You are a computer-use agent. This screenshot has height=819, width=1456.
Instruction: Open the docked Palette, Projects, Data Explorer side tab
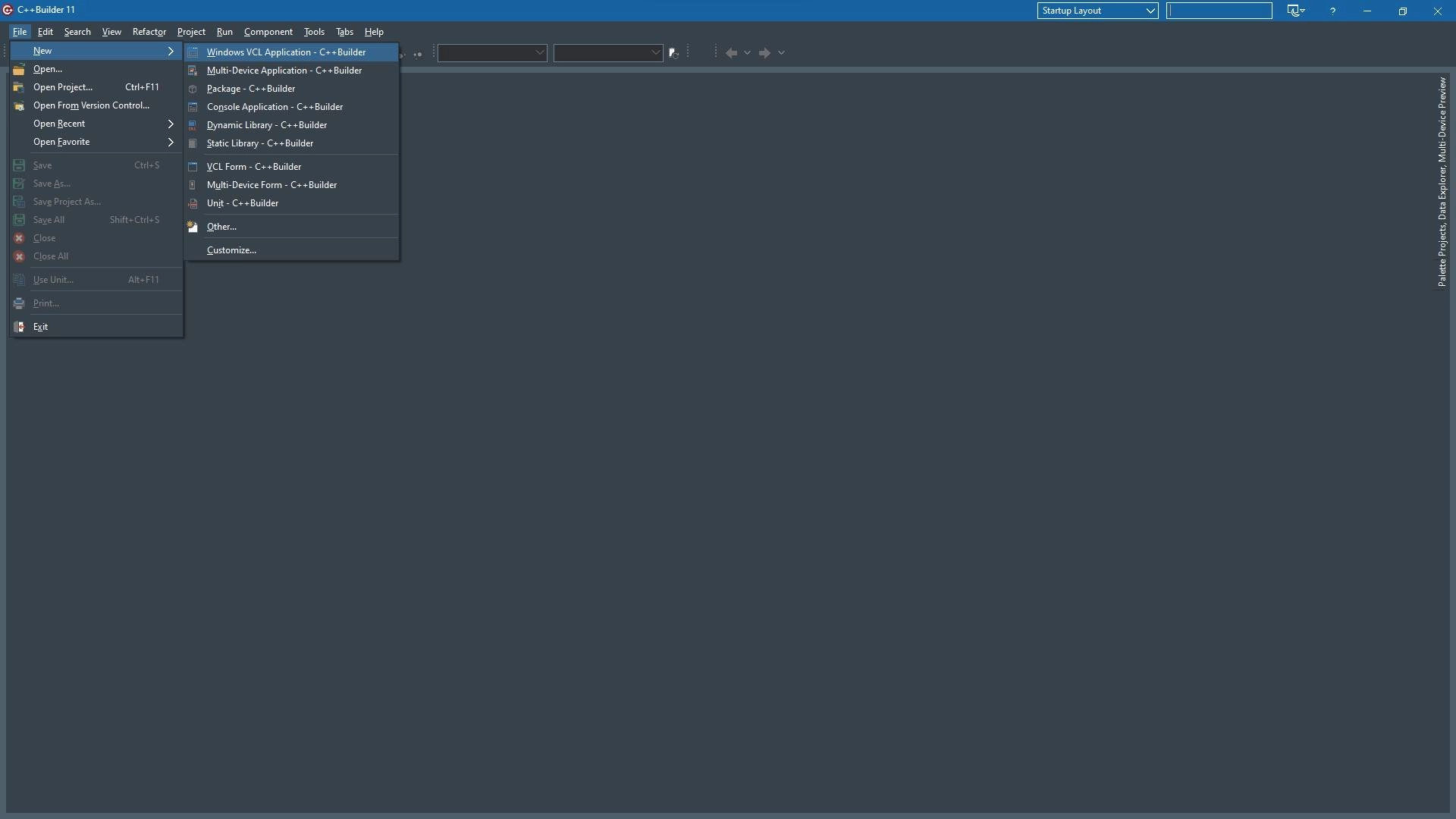1442,181
